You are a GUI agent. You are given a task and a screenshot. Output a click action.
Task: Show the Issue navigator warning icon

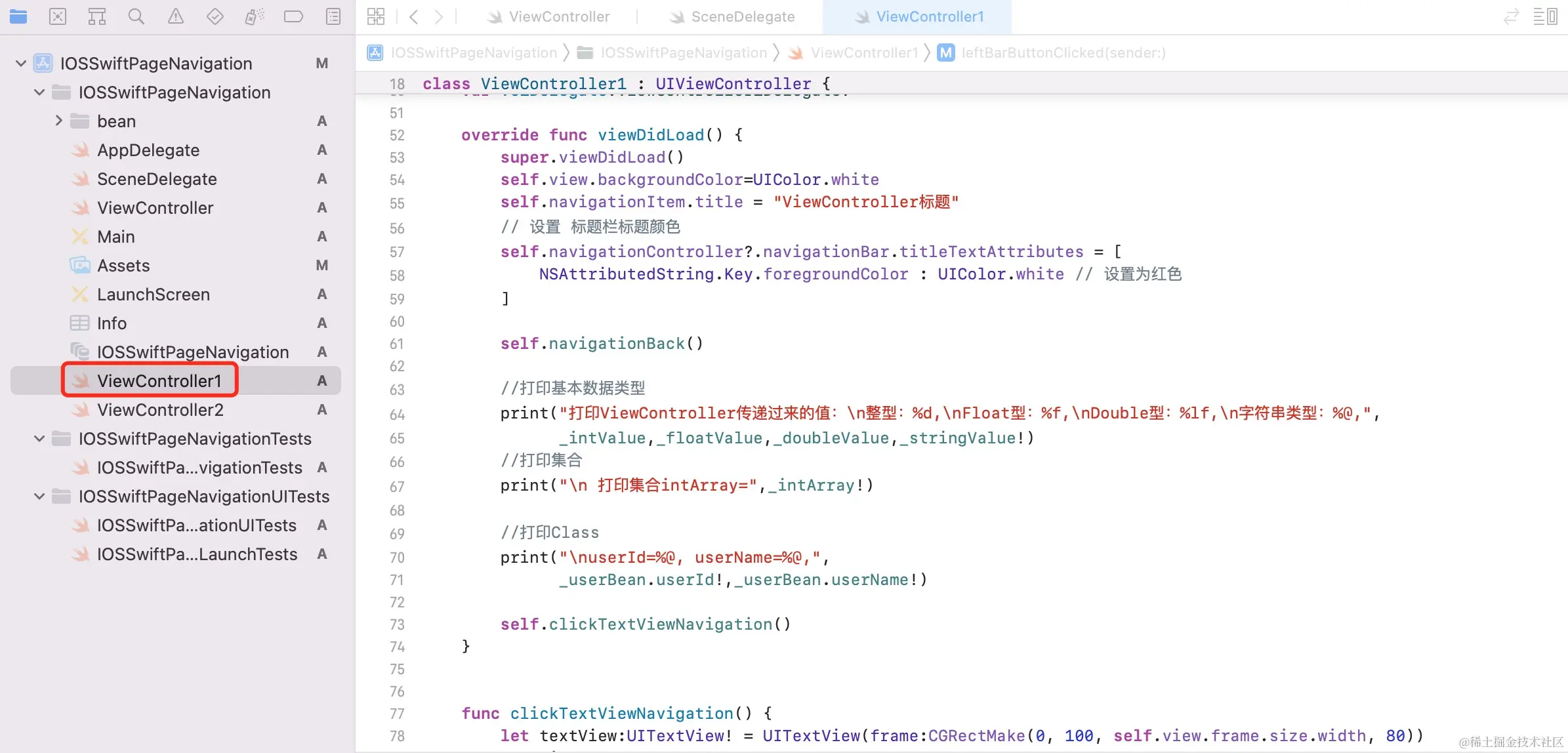point(176,16)
